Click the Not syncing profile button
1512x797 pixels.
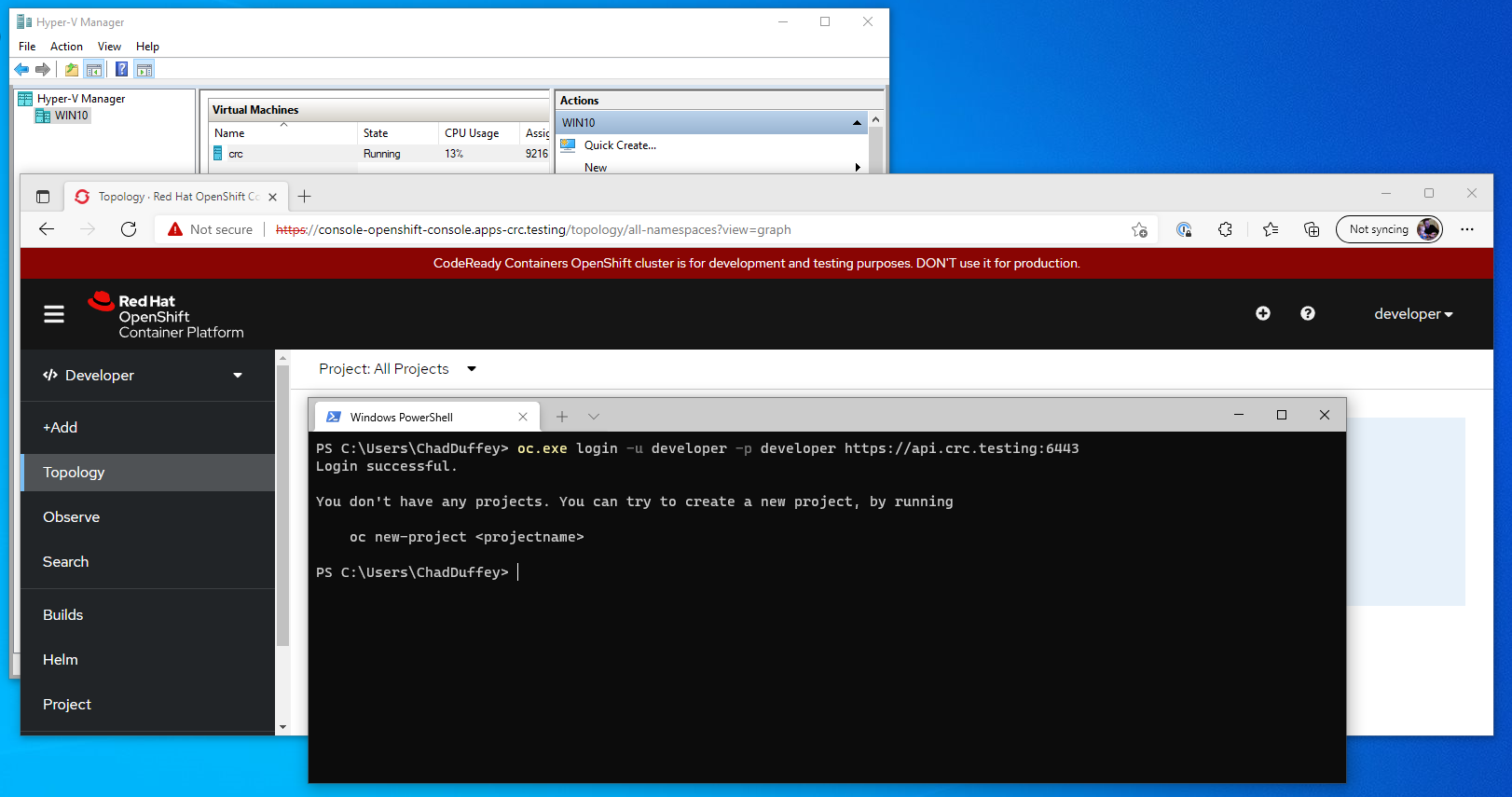pos(1389,229)
